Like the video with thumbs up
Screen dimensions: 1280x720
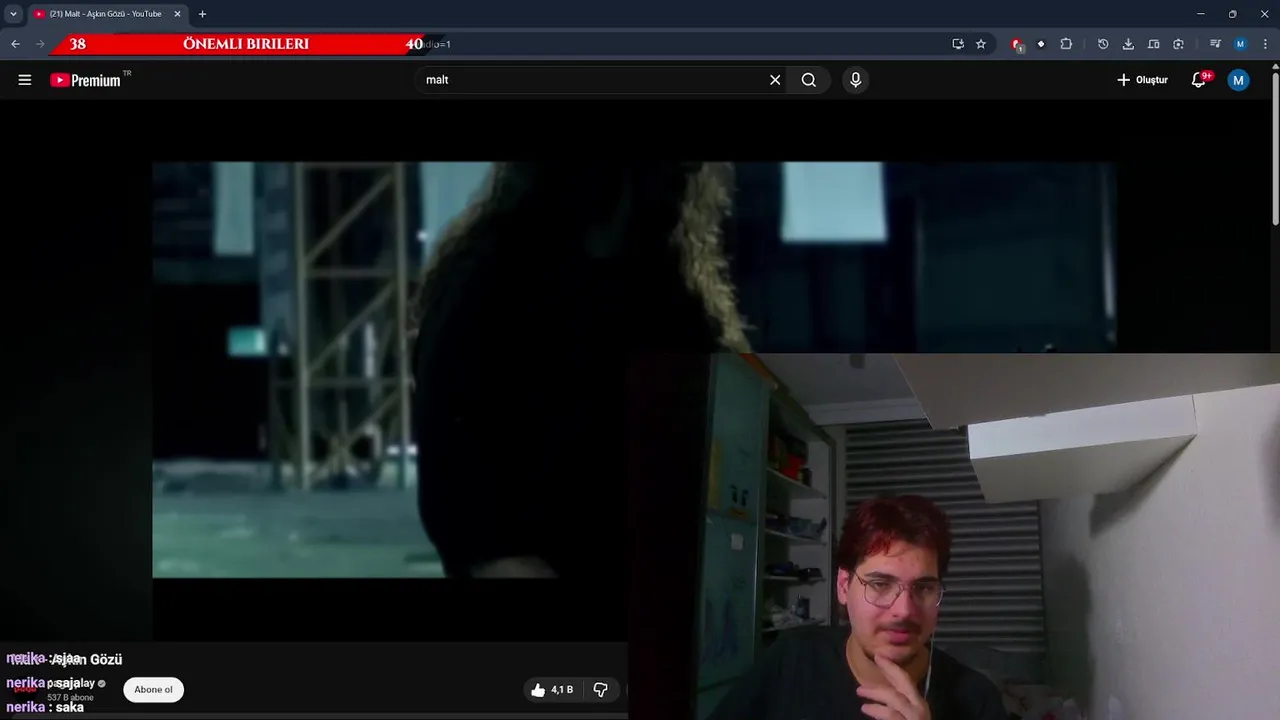pos(551,689)
